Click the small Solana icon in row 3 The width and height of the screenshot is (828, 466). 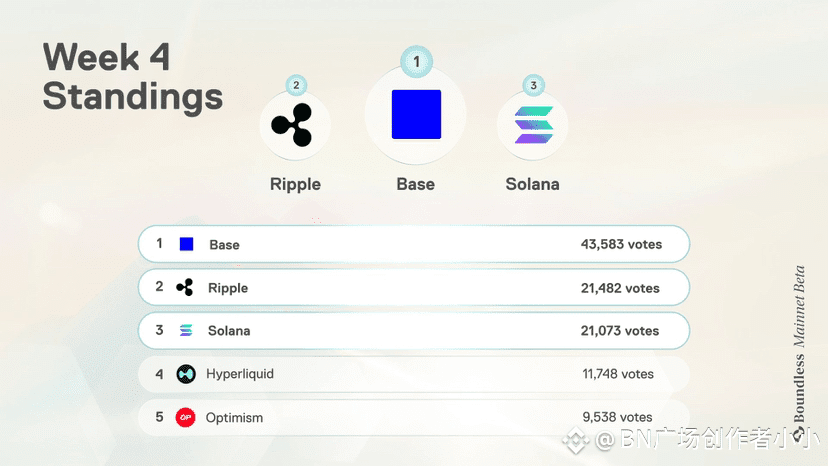click(x=186, y=331)
